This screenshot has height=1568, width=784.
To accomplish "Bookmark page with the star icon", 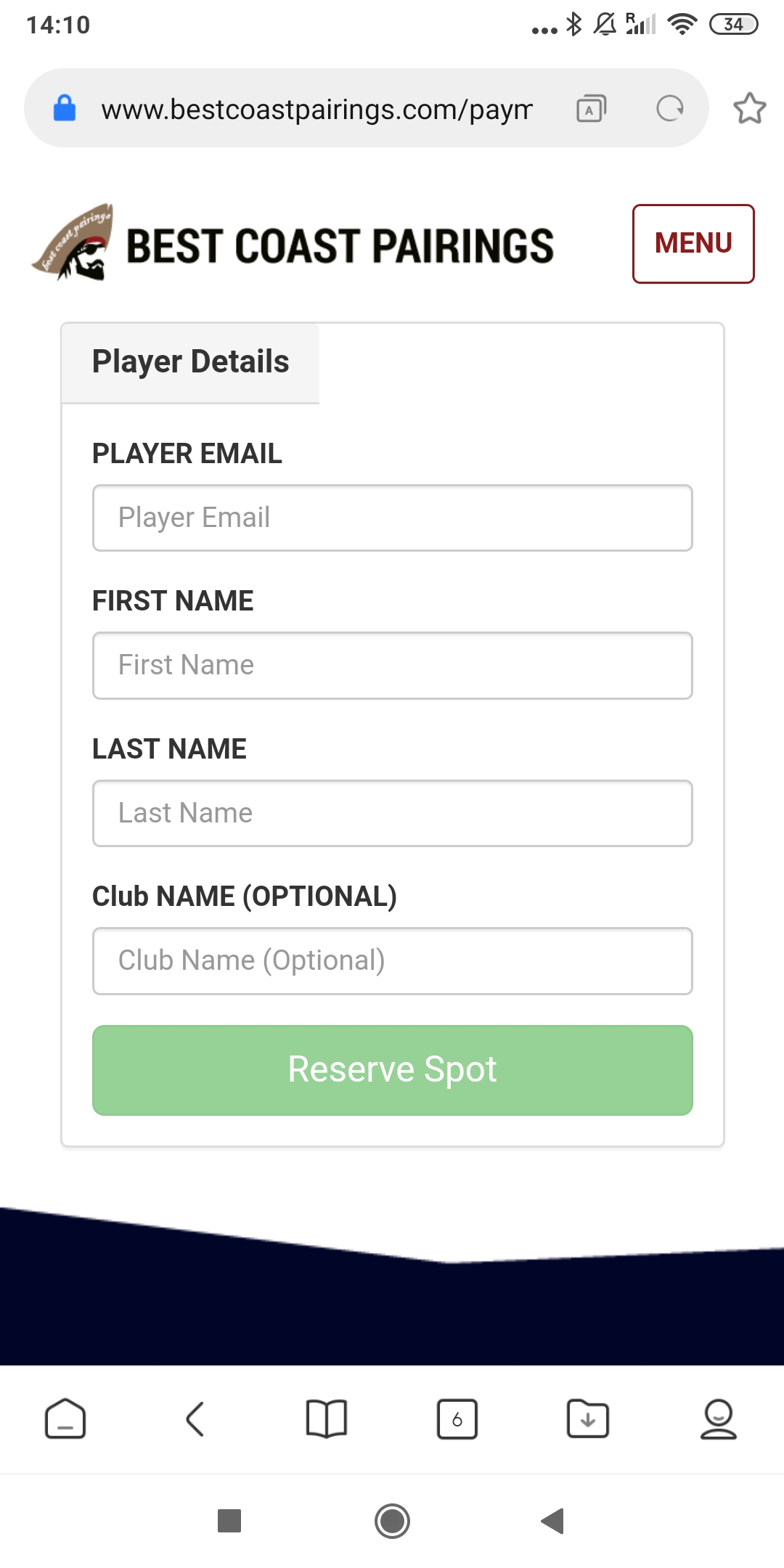I will click(749, 109).
